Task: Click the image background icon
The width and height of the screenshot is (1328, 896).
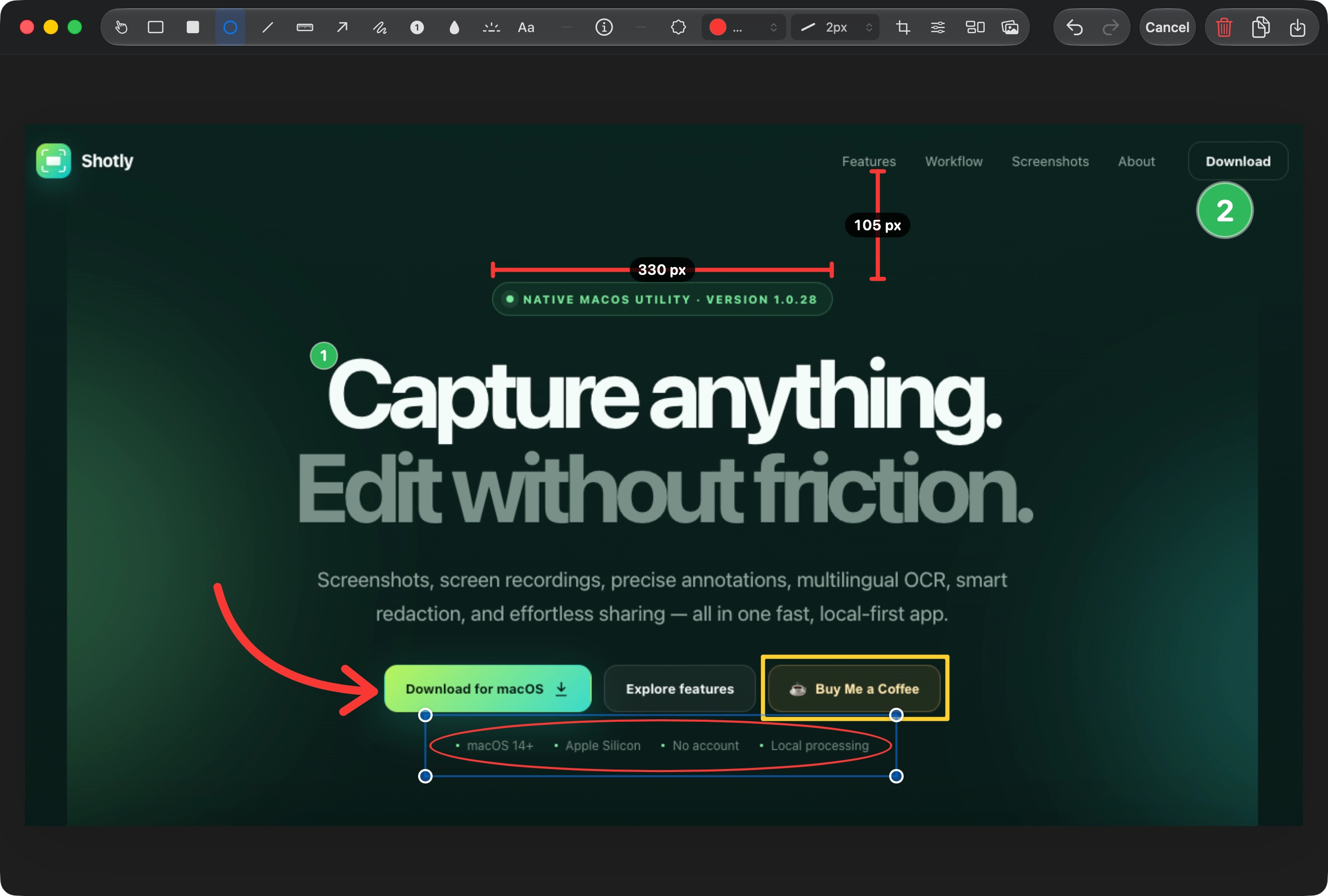Action: pos(1011,27)
